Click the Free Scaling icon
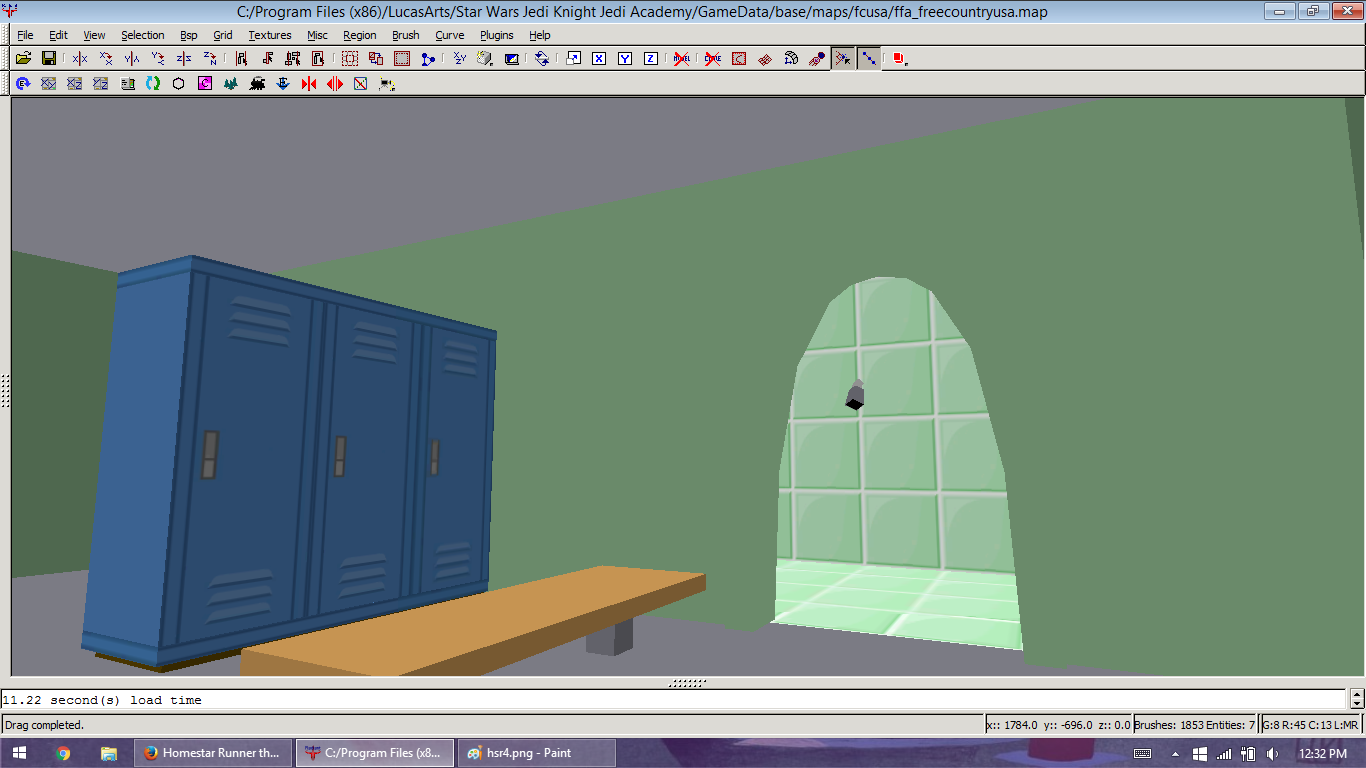1366x768 pixels. [573, 59]
